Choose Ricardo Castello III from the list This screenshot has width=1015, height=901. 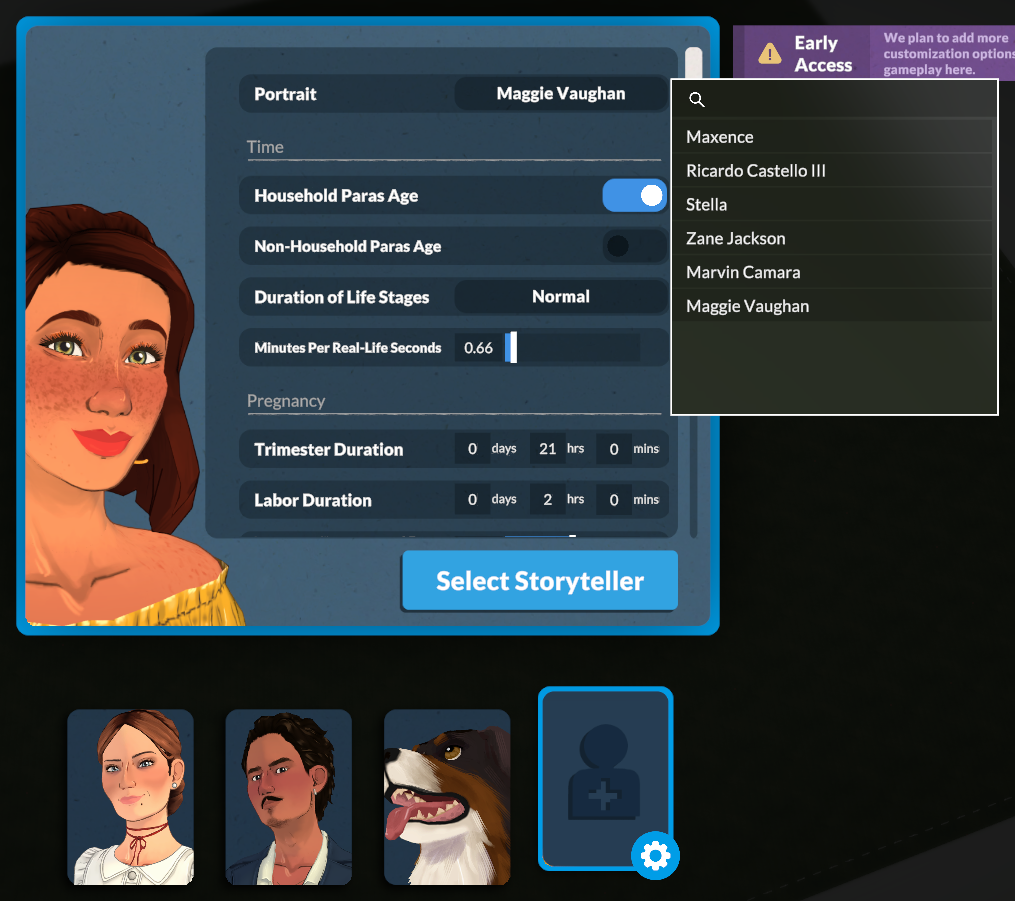(x=832, y=171)
